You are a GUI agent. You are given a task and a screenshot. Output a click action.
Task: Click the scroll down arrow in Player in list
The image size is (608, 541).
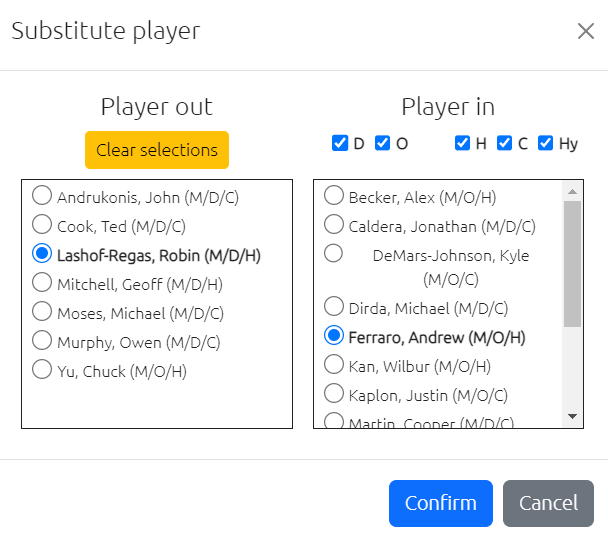pyautogui.click(x=572, y=417)
